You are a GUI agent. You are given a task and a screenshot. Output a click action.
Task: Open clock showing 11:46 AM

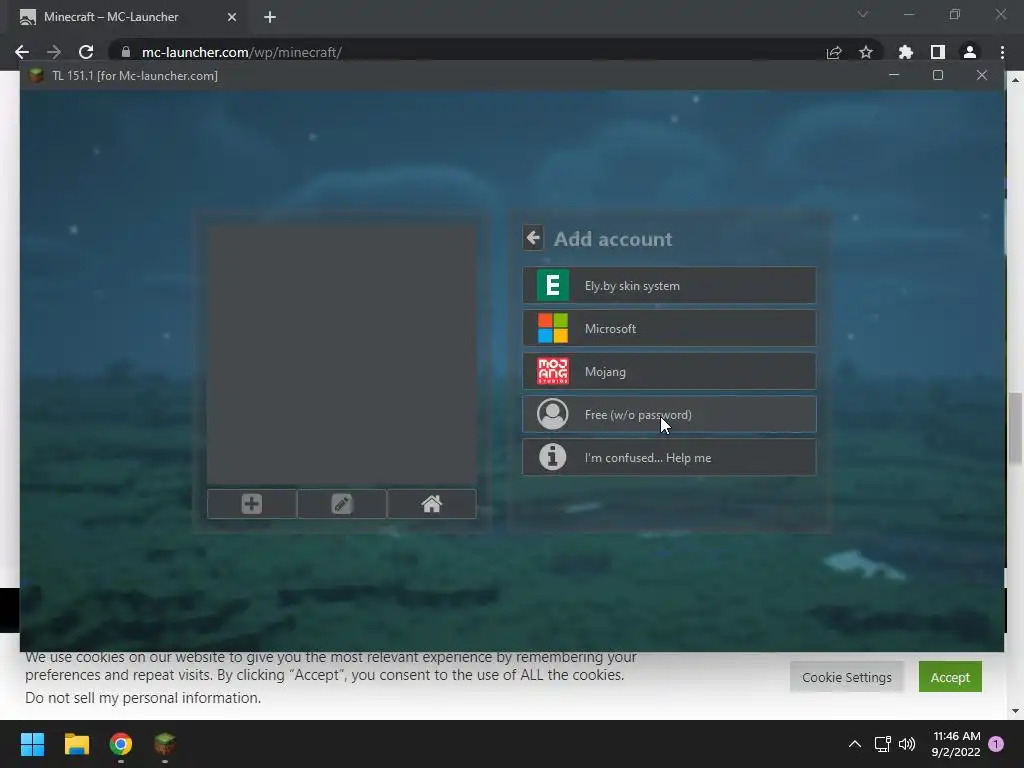click(x=956, y=744)
